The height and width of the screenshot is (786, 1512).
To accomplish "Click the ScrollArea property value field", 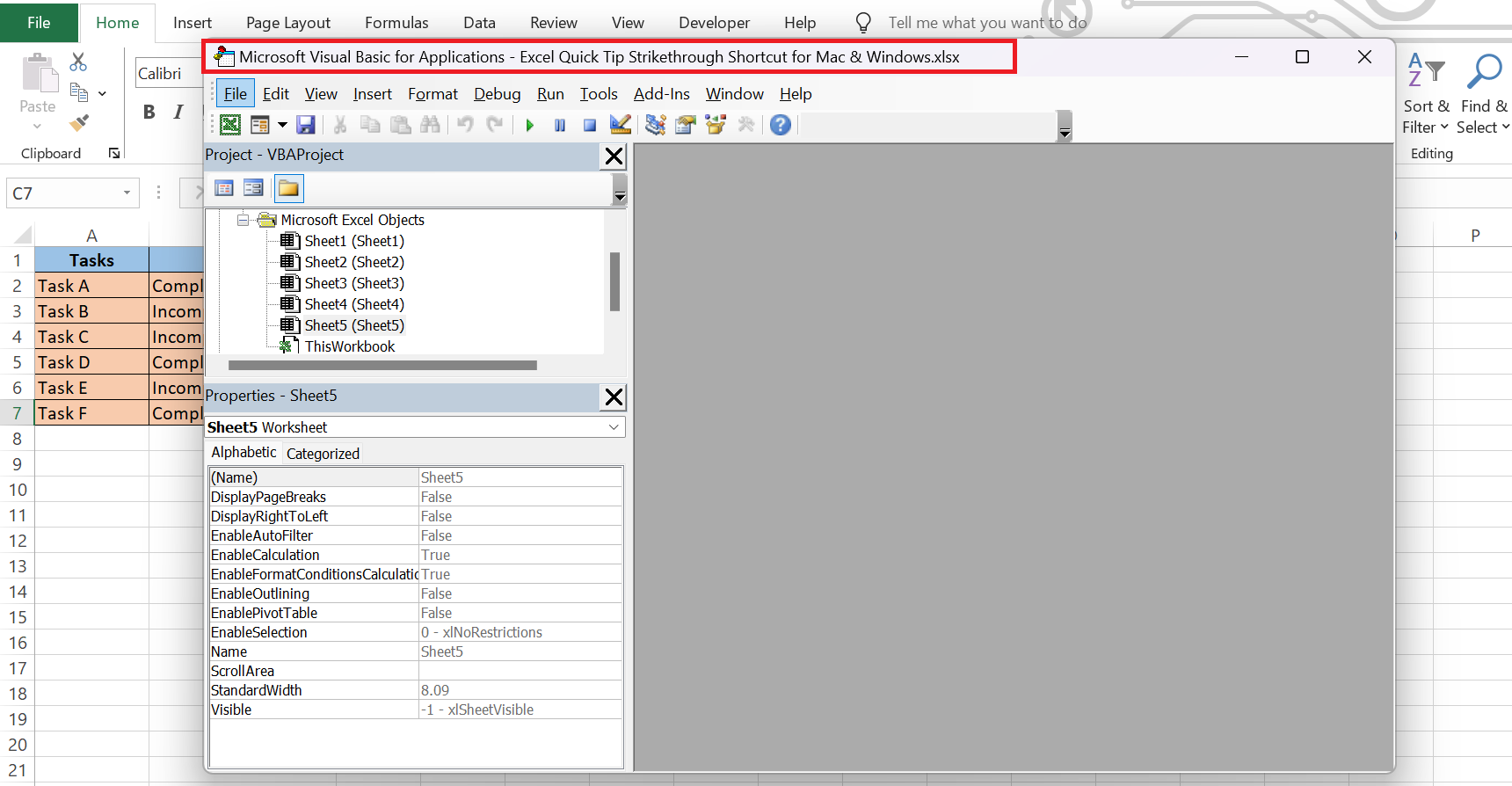I will [520, 671].
